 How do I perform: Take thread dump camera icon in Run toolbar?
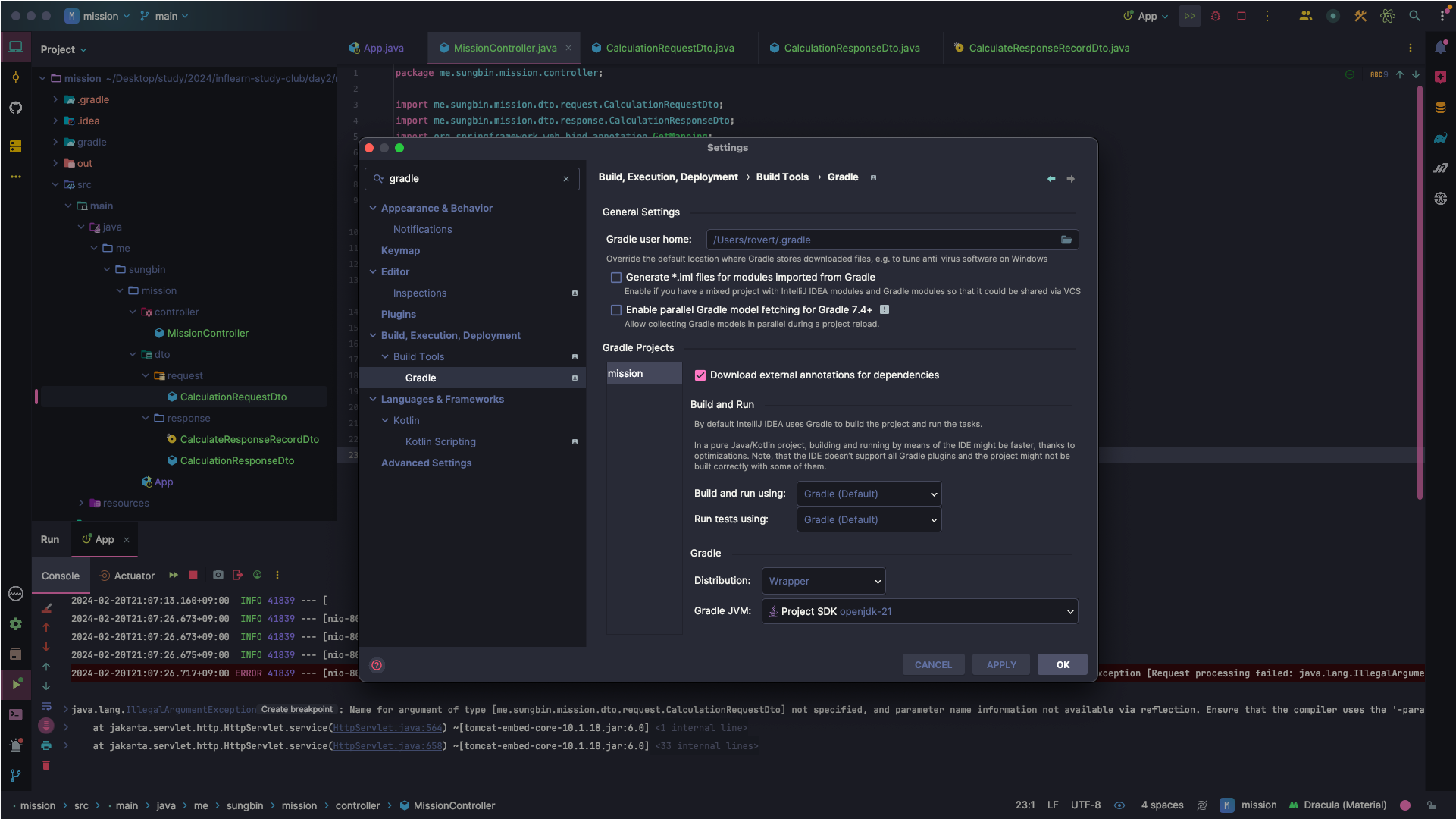218,575
